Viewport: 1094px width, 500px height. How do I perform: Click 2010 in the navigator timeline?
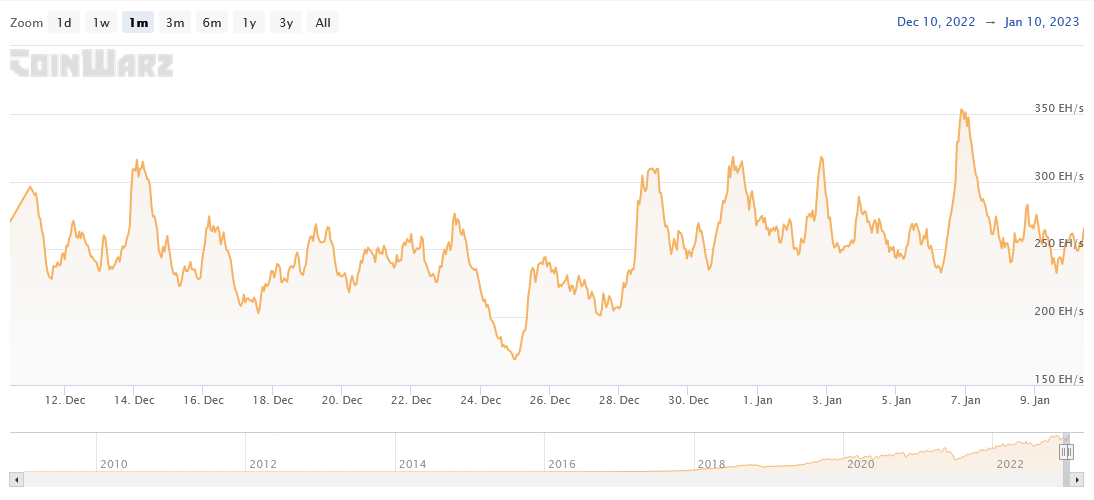pyautogui.click(x=114, y=464)
